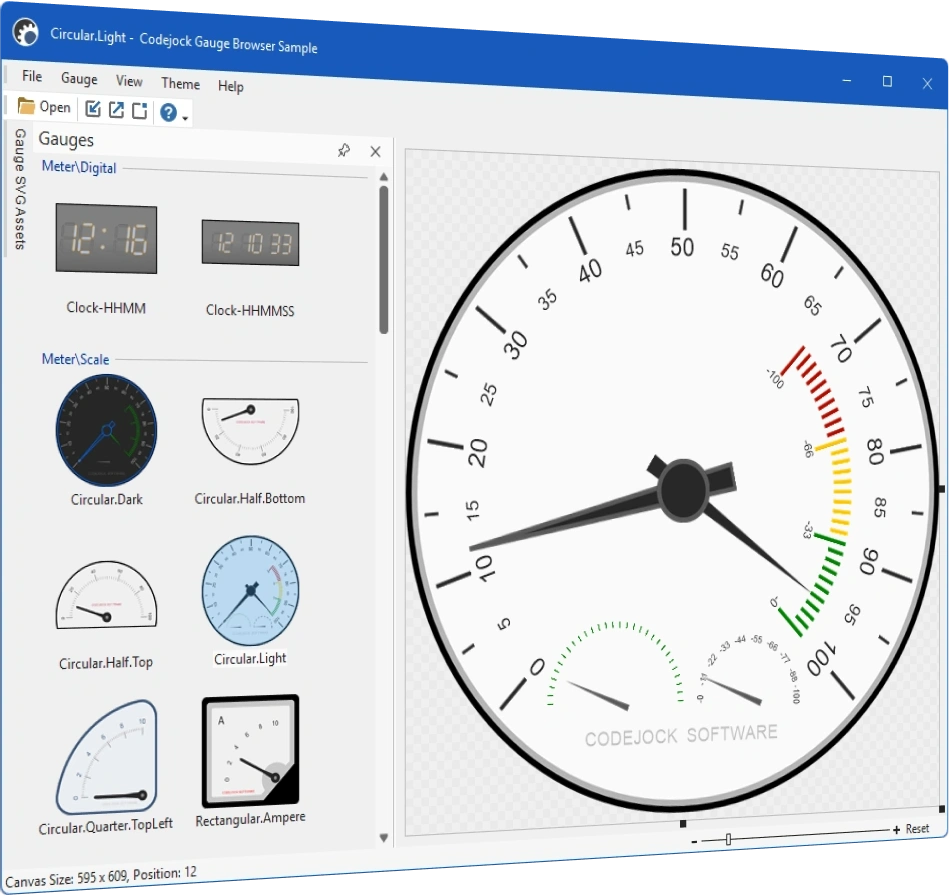This screenshot has width=949, height=896.
Task: Minimize the Gauge Browser window
Action: pyautogui.click(x=847, y=81)
